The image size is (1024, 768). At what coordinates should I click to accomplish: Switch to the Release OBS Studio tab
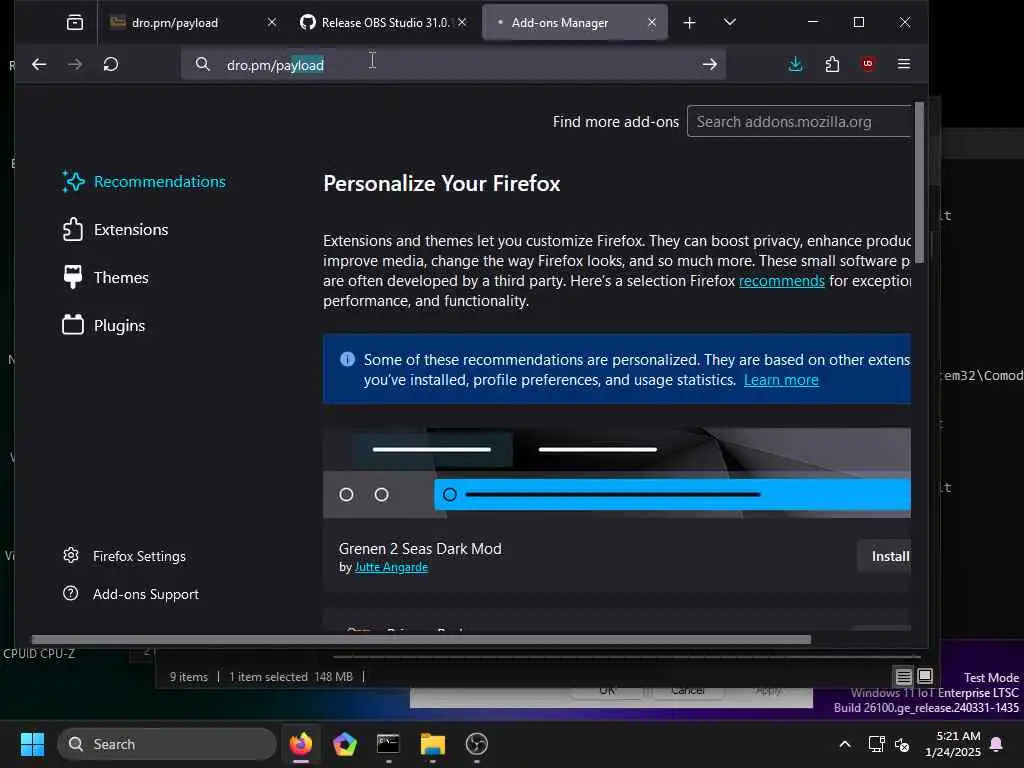(x=384, y=23)
